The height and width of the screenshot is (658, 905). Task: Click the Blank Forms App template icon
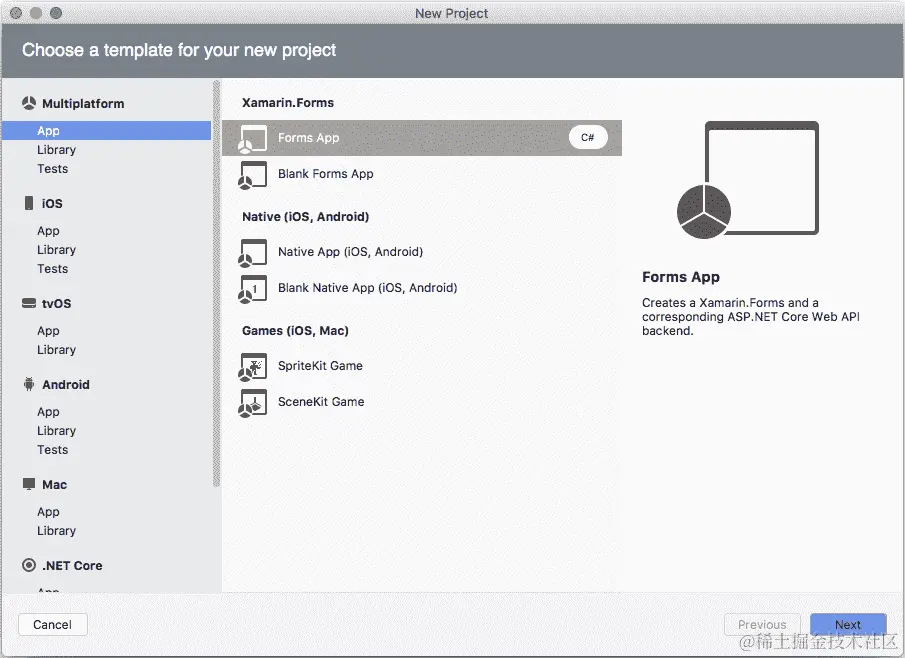[x=252, y=175]
